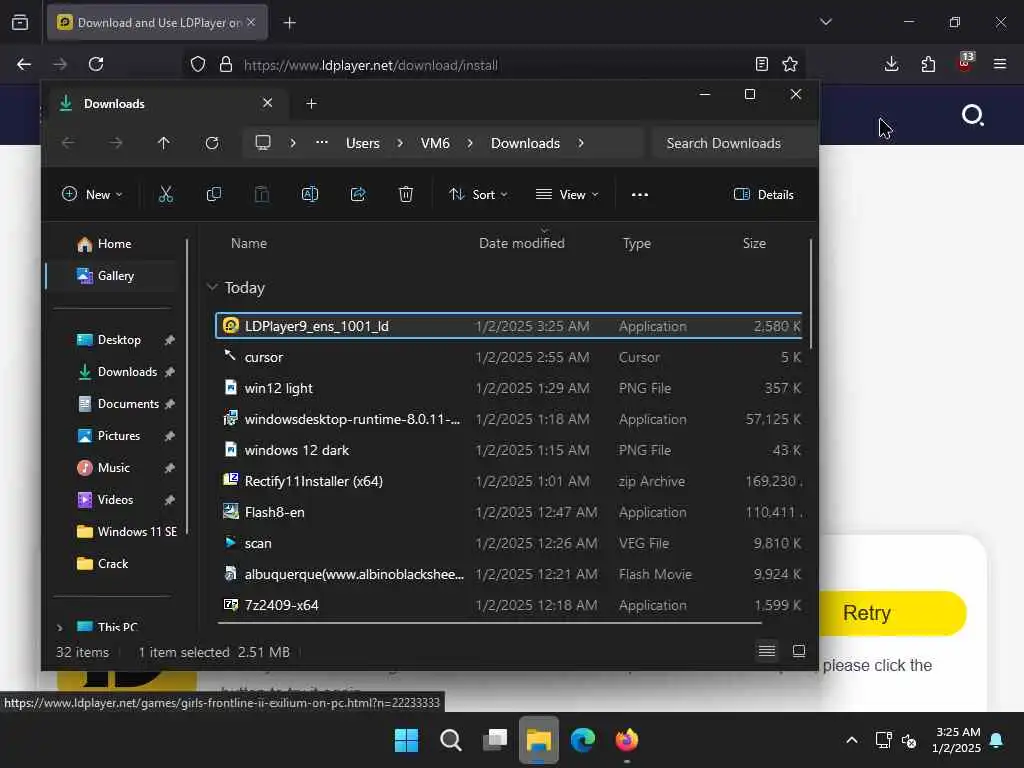The height and width of the screenshot is (768, 1024).
Task: Open the View dropdown menu
Action: pyautogui.click(x=567, y=195)
